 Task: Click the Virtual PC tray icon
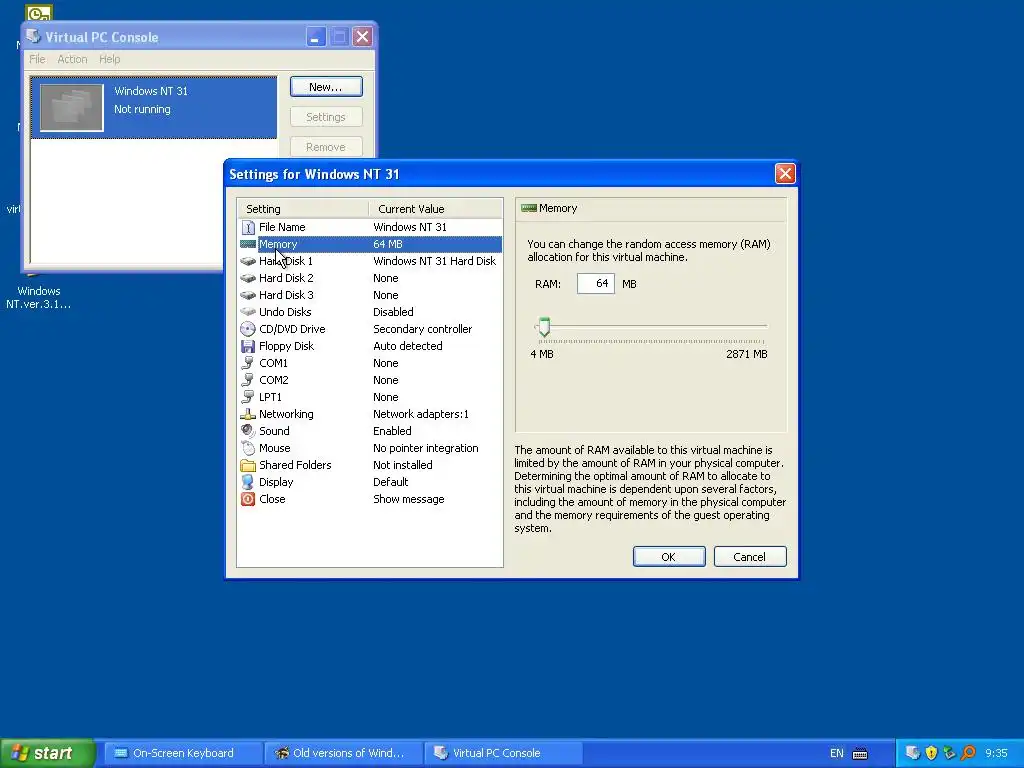912,753
